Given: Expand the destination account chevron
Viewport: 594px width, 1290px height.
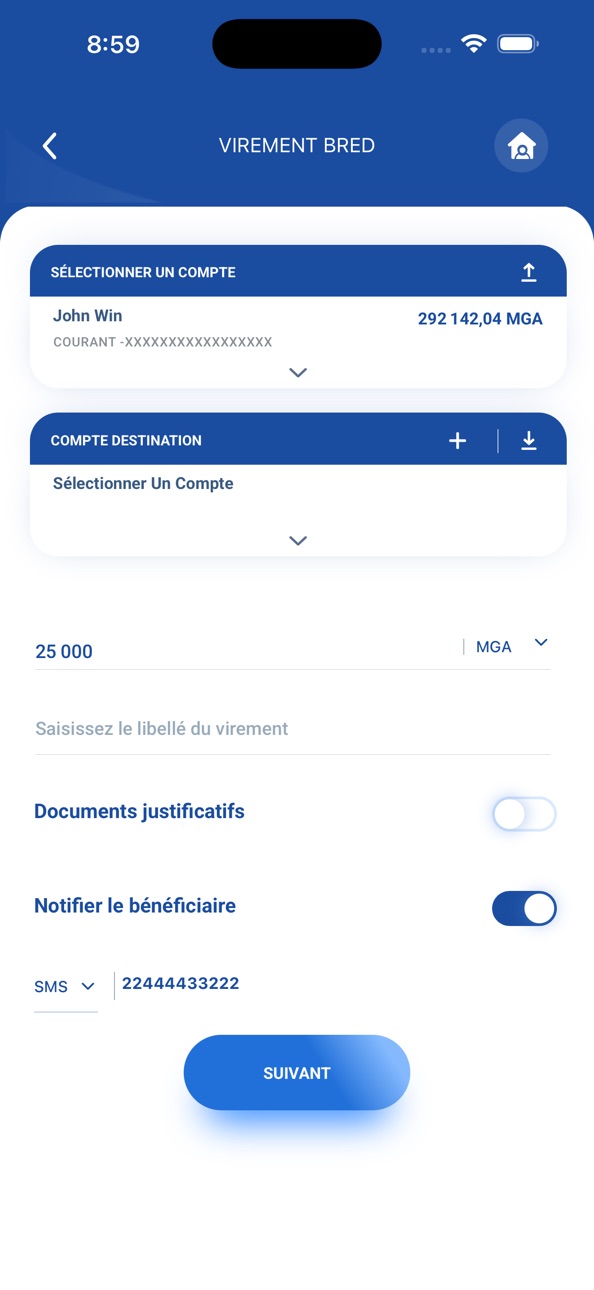Looking at the screenshot, I should tap(298, 541).
